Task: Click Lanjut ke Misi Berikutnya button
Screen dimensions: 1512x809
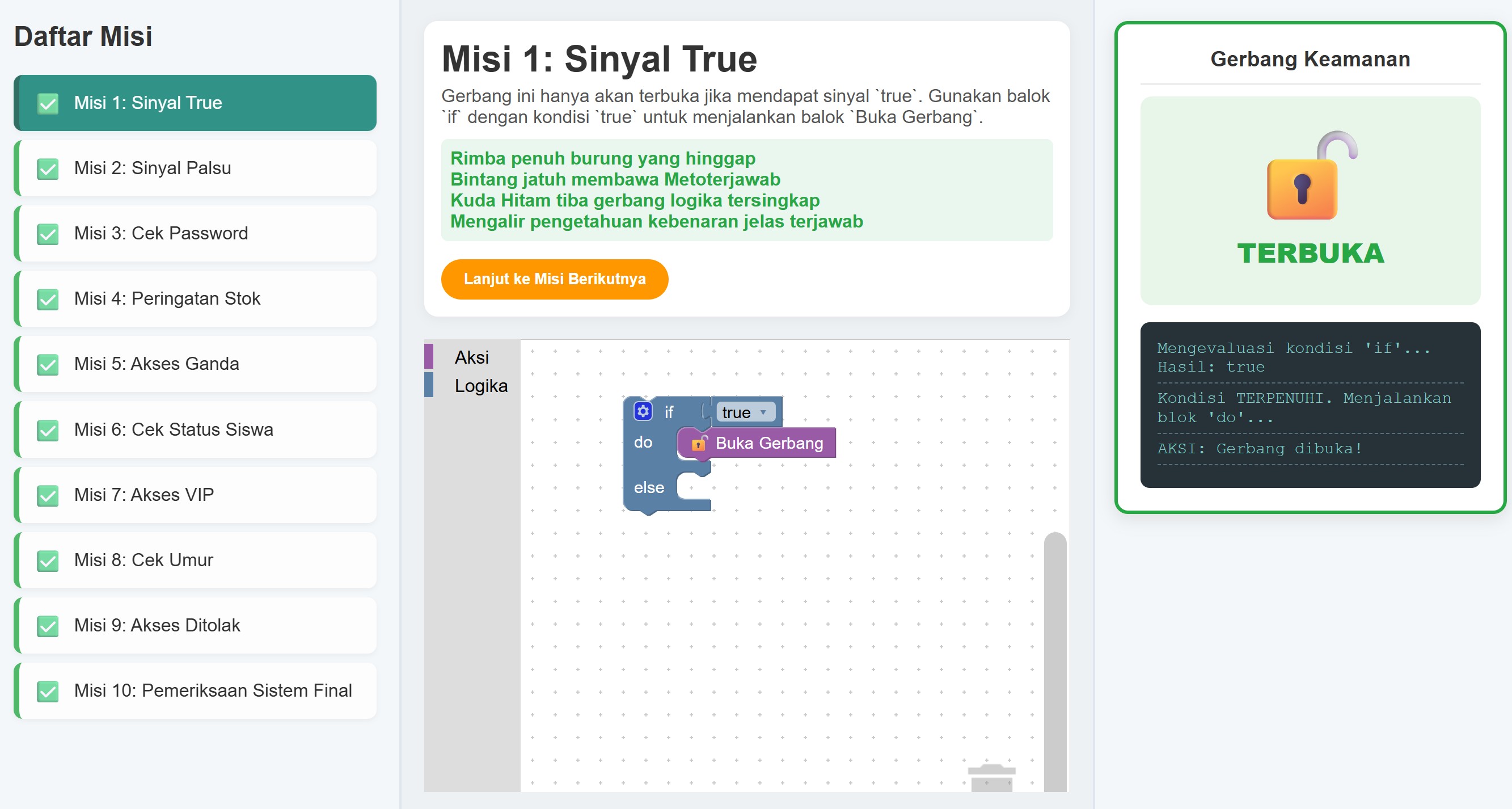Action: point(554,279)
